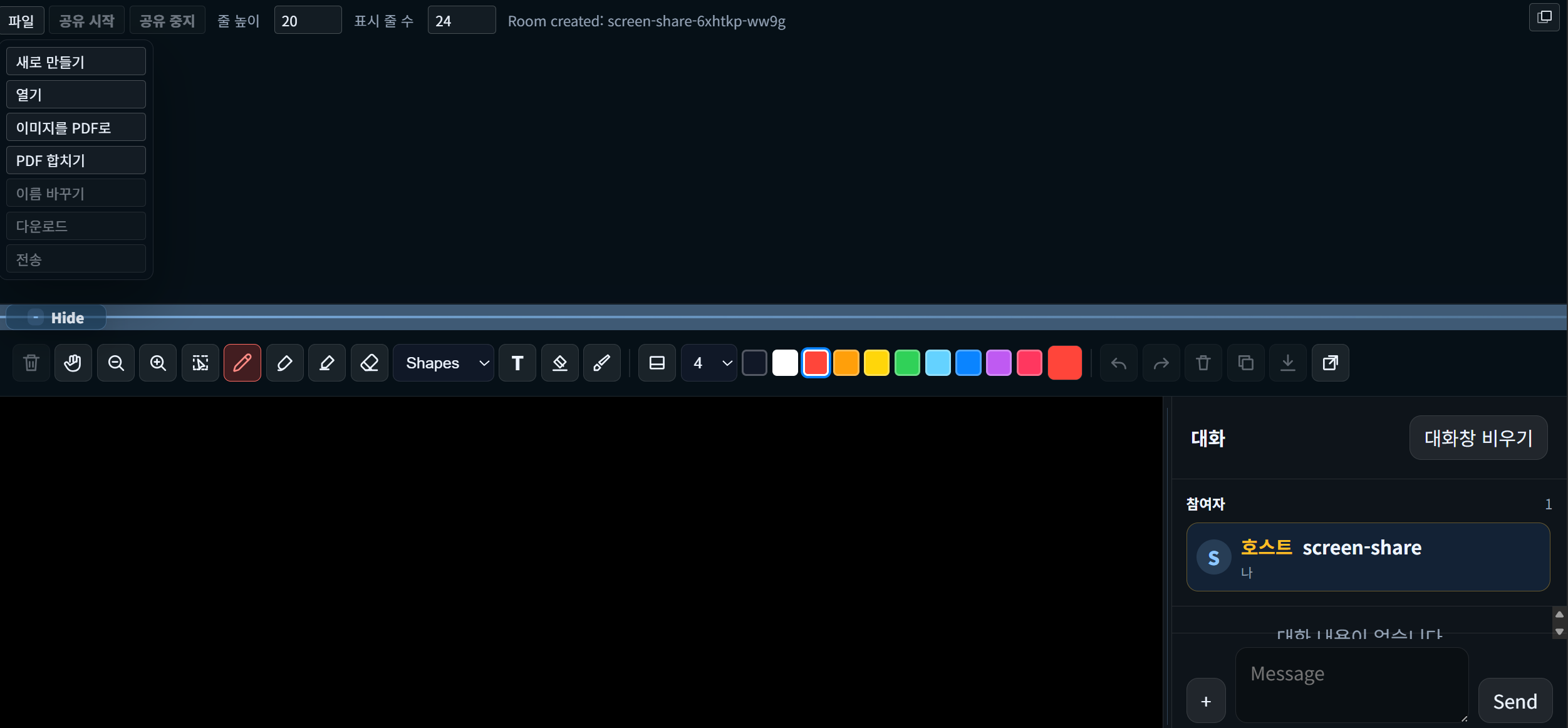Pick the yellow color swatch
The width and height of the screenshot is (1568, 728).
tap(876, 363)
